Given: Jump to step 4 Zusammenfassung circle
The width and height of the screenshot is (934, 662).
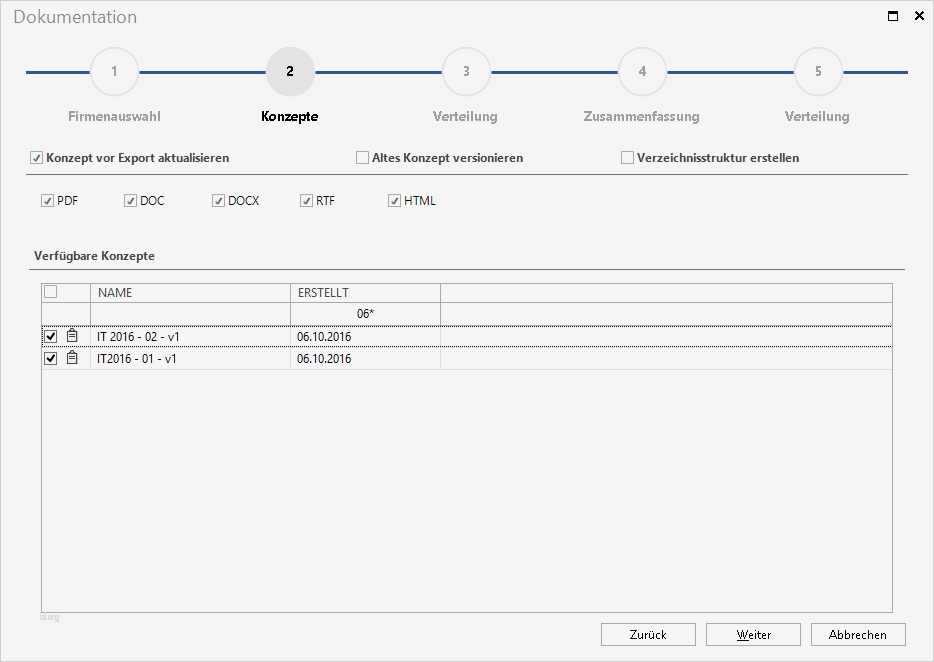Looking at the screenshot, I should click(642, 72).
